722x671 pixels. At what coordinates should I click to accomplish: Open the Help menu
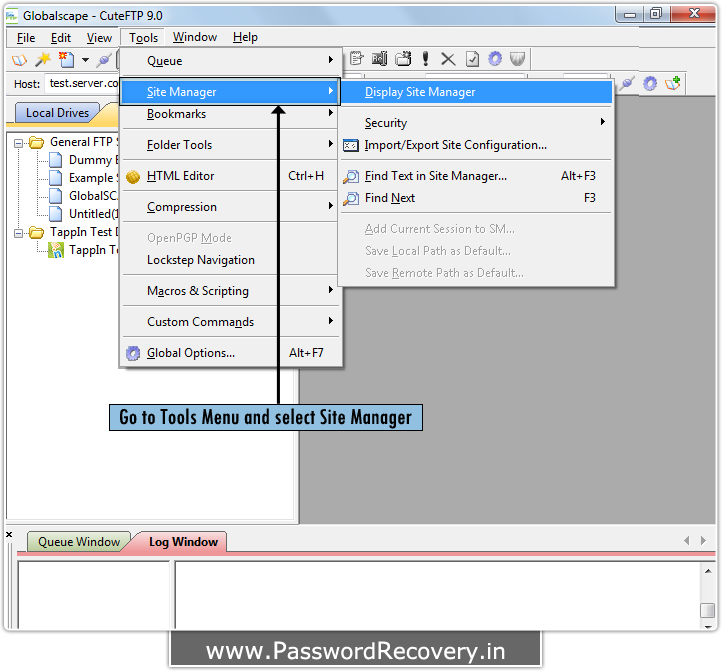pyautogui.click(x=245, y=37)
